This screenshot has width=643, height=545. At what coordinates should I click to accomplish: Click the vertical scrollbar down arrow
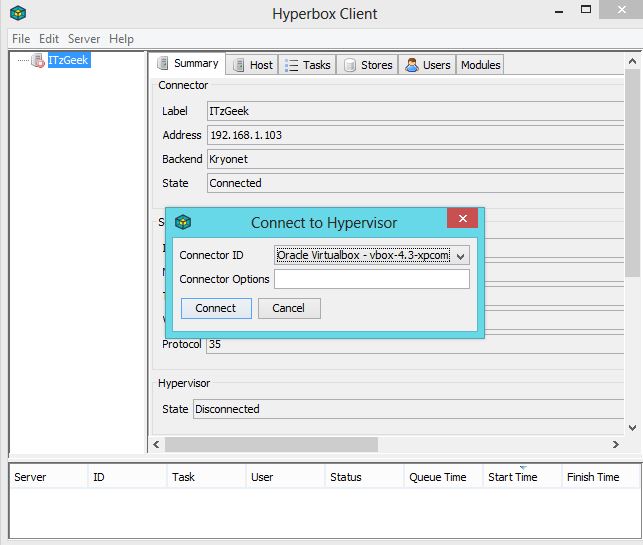coord(632,428)
